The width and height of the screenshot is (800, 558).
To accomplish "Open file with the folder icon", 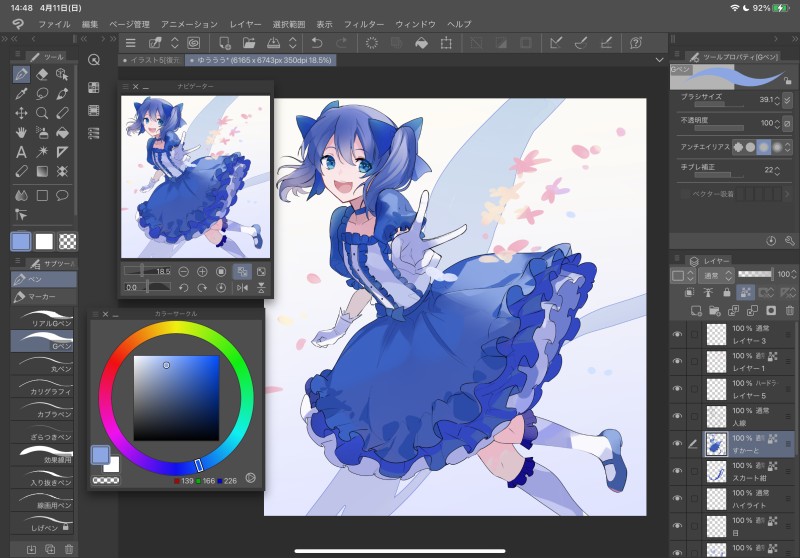I will (249, 43).
